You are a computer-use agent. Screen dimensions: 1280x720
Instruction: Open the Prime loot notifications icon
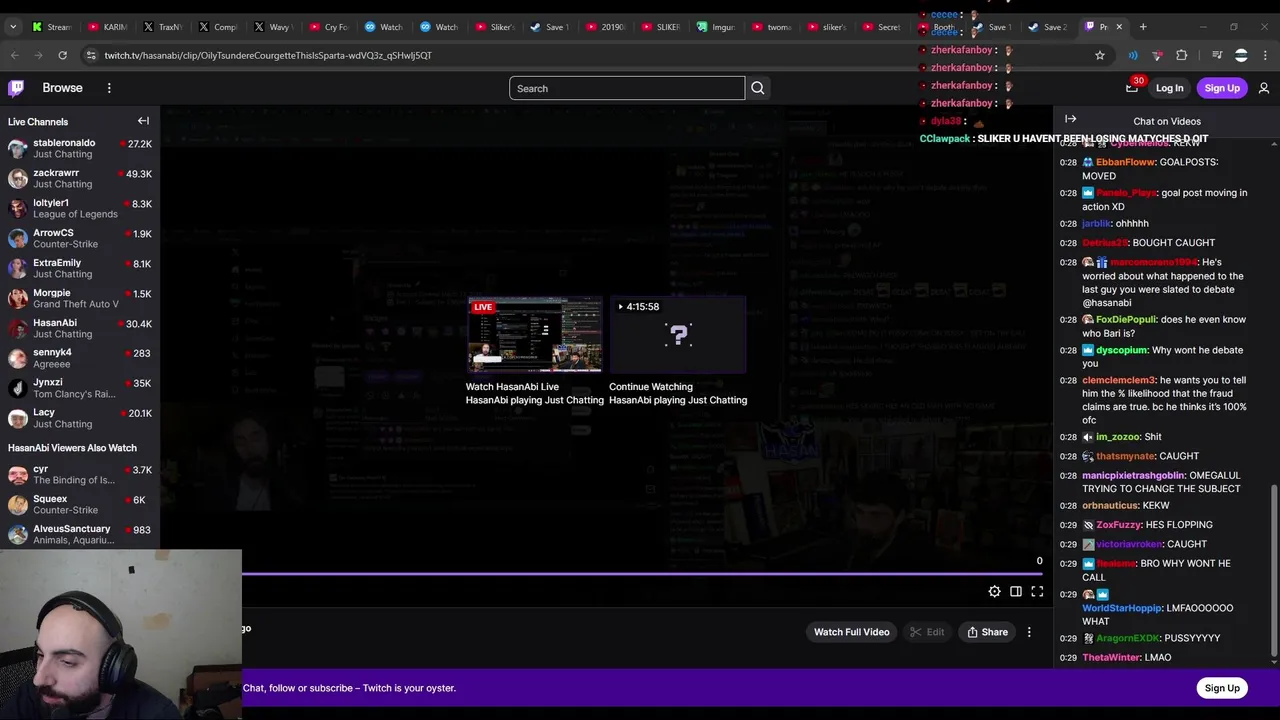tap(1132, 88)
